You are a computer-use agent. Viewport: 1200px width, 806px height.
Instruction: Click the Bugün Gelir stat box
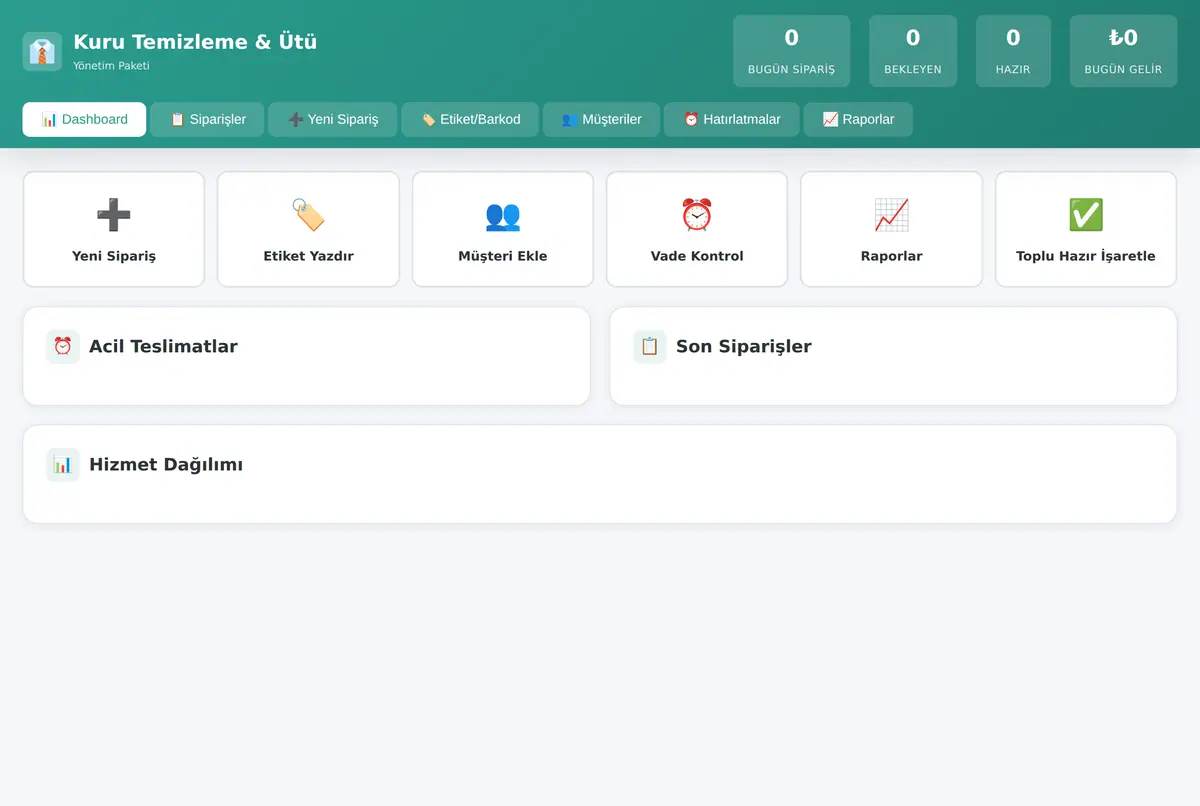pyautogui.click(x=1123, y=51)
